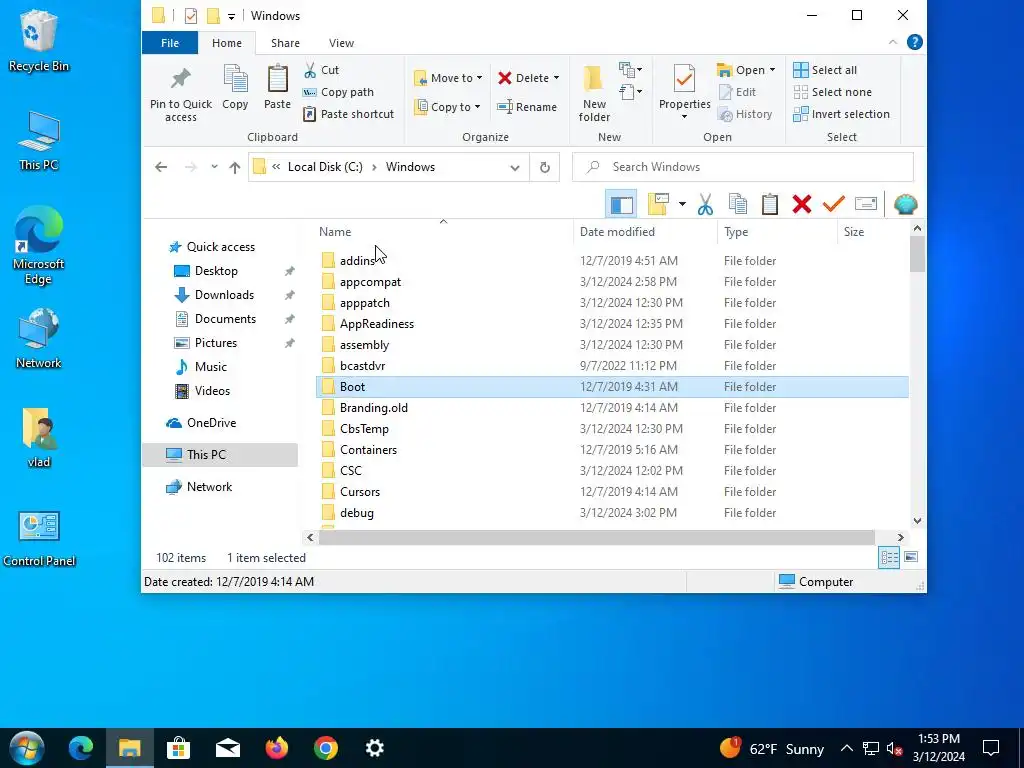The width and height of the screenshot is (1024, 768).
Task: Click Edit in the Open group
Action: (737, 92)
